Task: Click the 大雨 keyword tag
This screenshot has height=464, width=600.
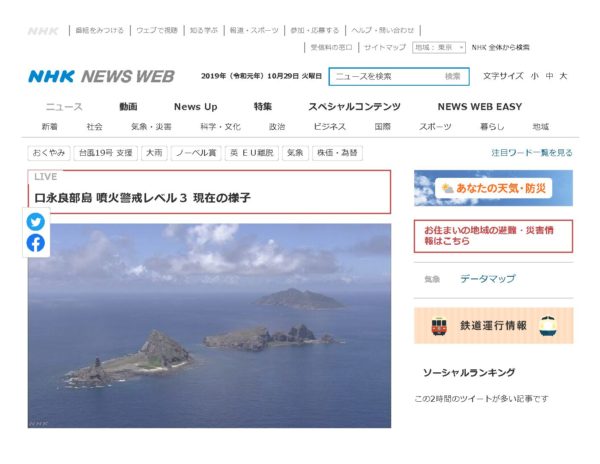Action: [x=154, y=153]
